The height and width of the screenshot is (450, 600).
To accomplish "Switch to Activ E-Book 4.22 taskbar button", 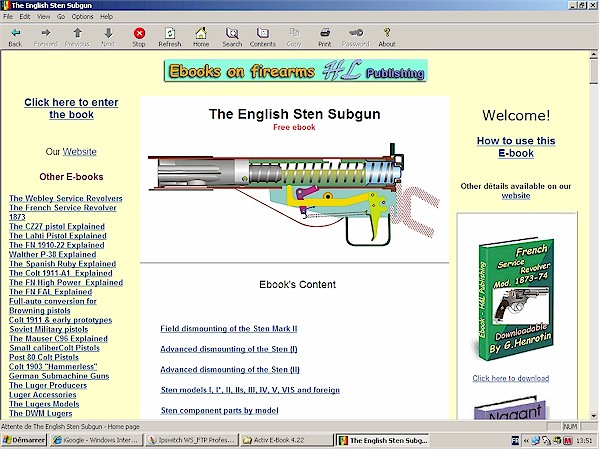I will coord(287,440).
